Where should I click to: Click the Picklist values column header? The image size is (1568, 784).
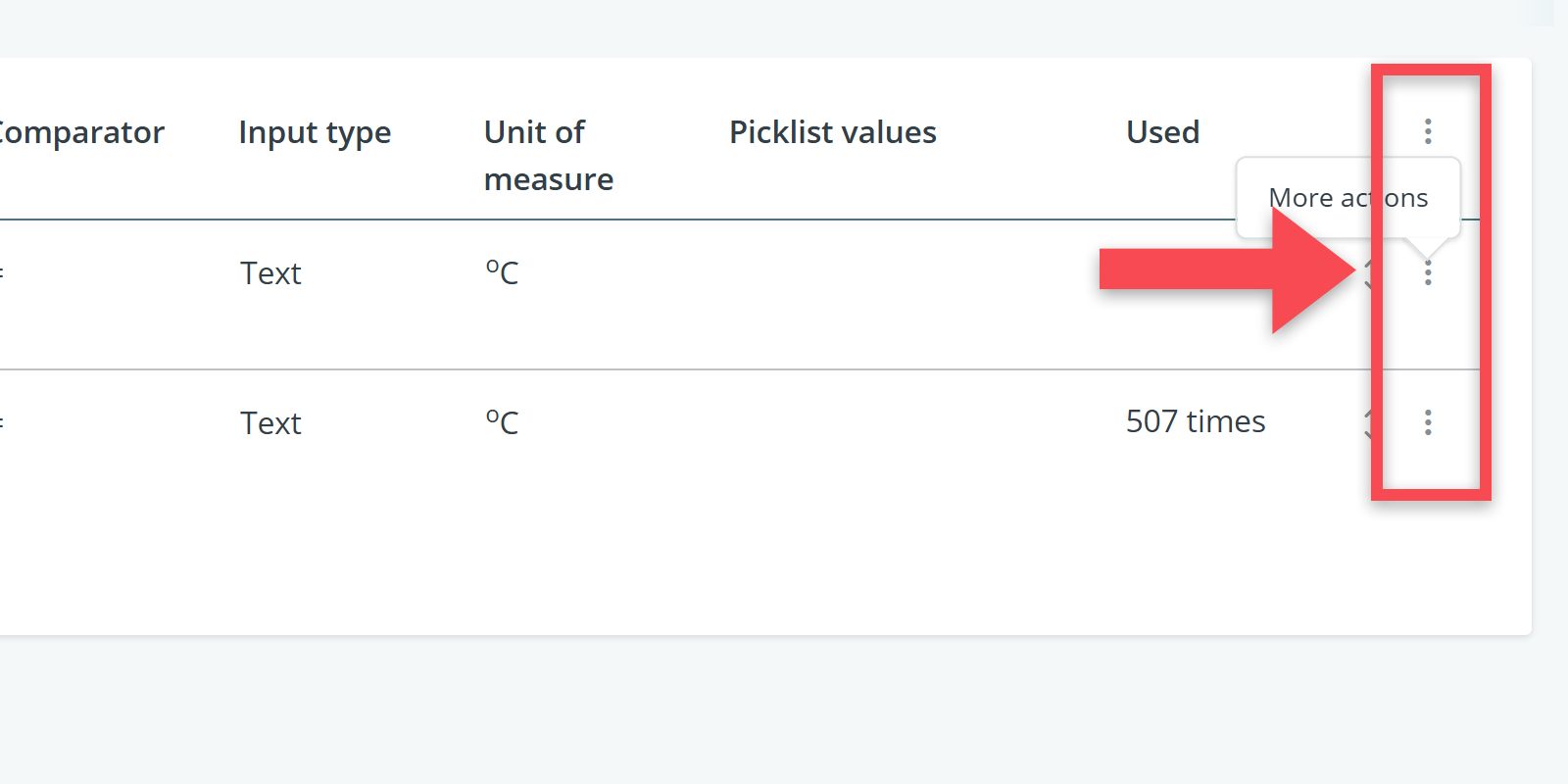[x=832, y=132]
